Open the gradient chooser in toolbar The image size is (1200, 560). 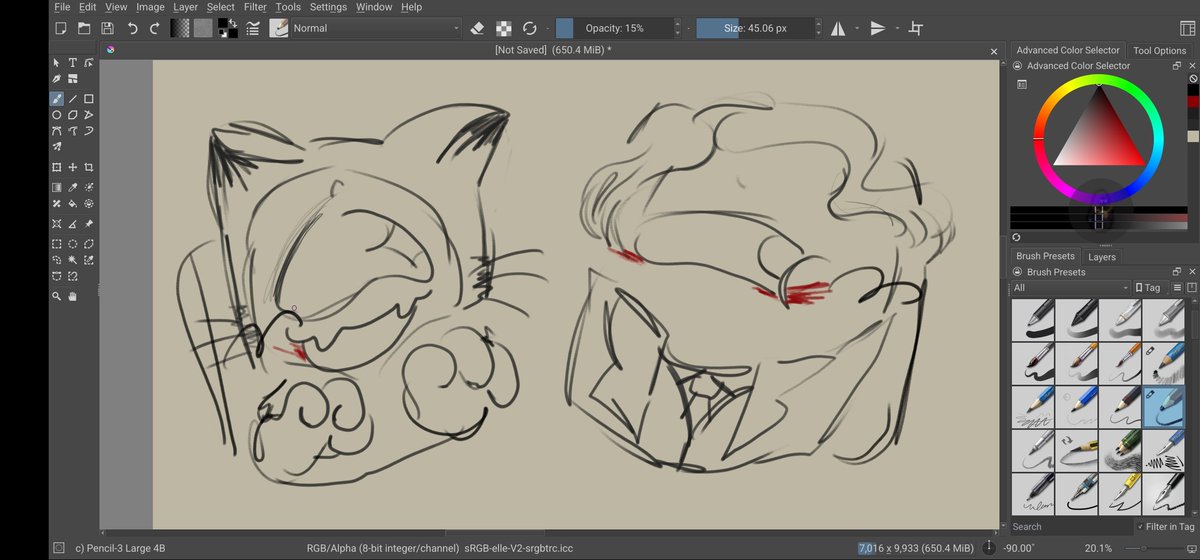click(x=180, y=28)
